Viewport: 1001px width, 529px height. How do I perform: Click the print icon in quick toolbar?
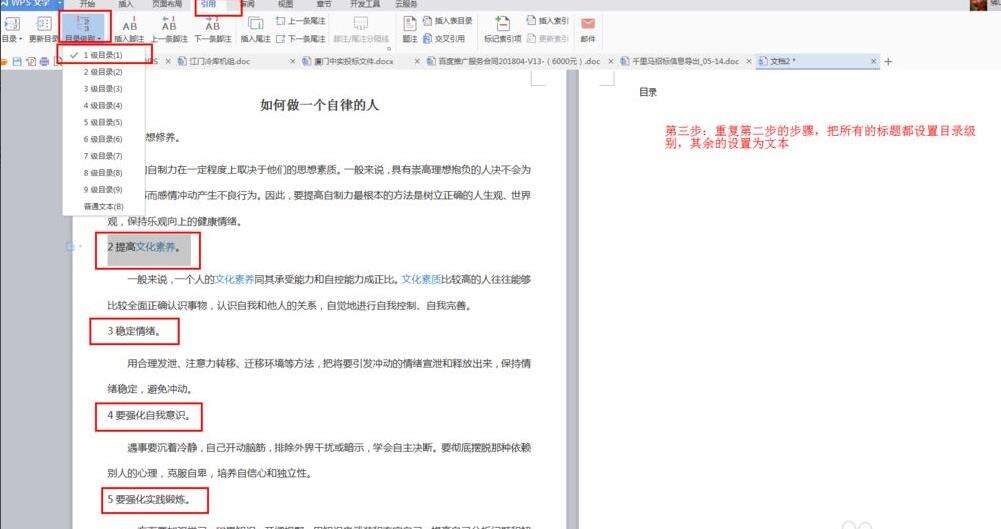[x=44, y=61]
